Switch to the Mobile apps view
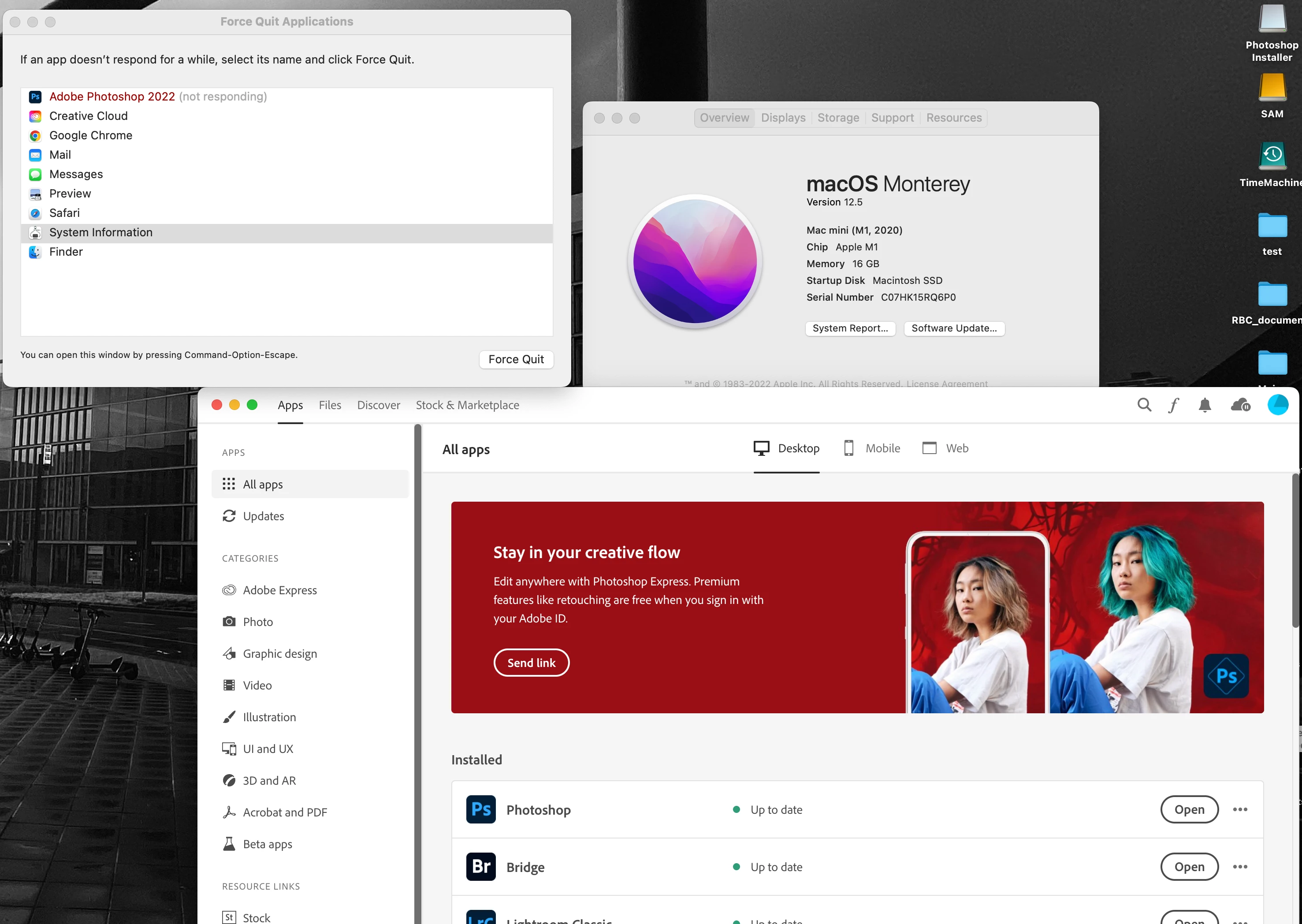1302x924 pixels. [872, 448]
